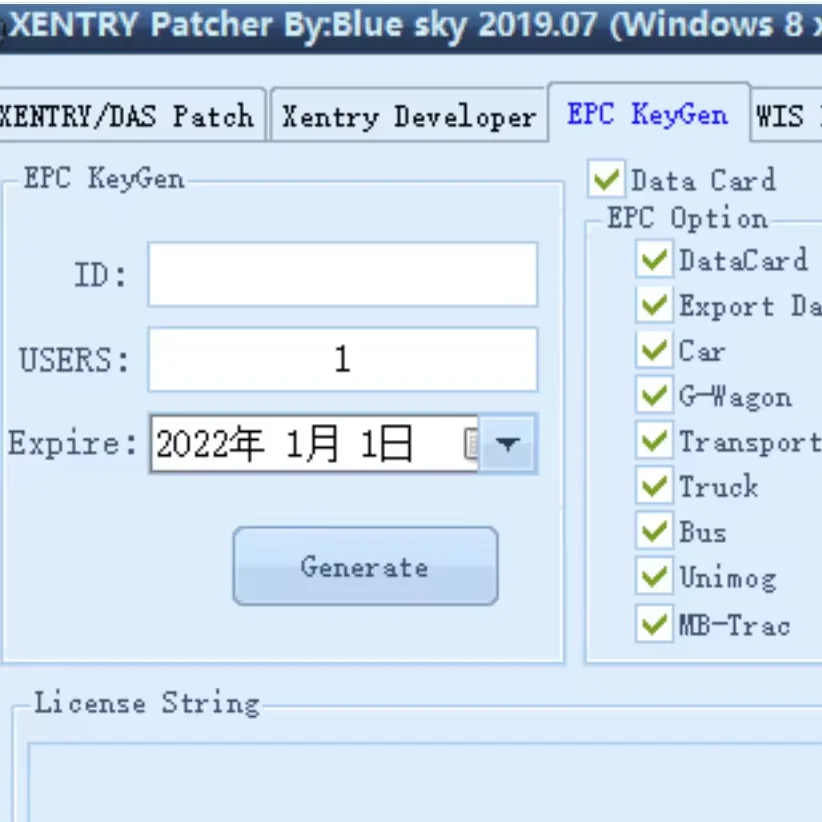Toggle the G-Wagon checkbox
Screen dimensions: 822x822
[654, 397]
